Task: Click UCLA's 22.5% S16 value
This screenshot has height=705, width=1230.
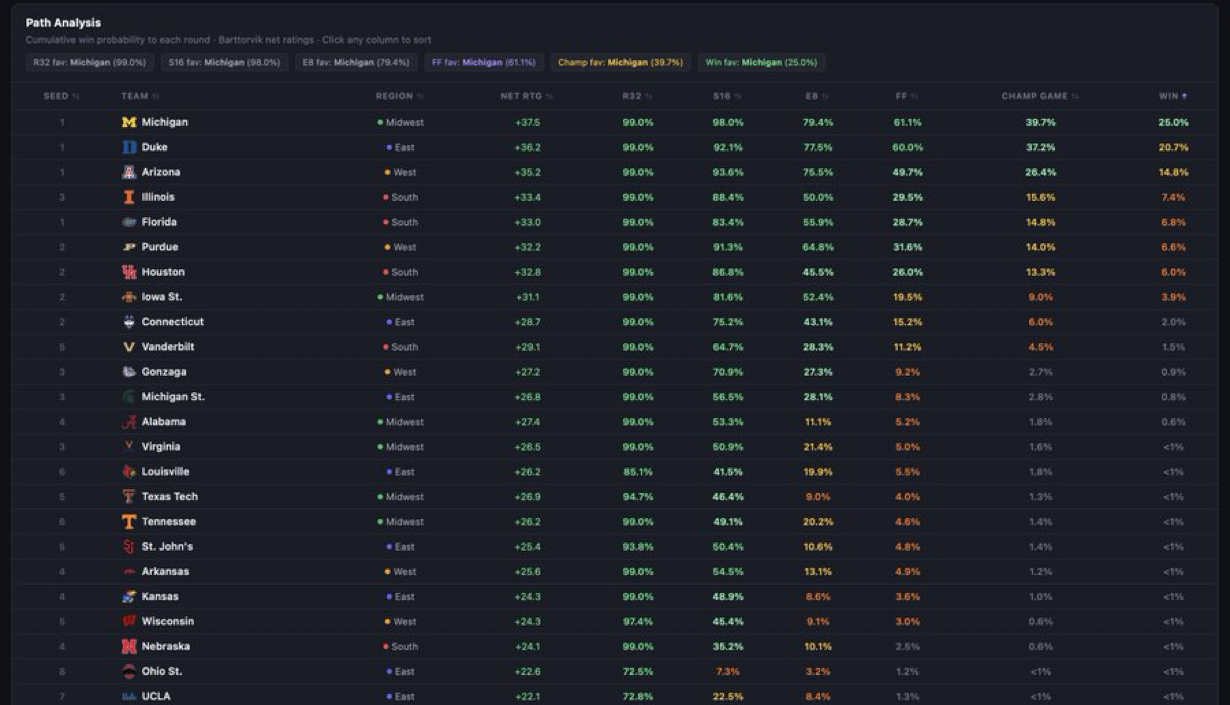Action: pos(728,697)
